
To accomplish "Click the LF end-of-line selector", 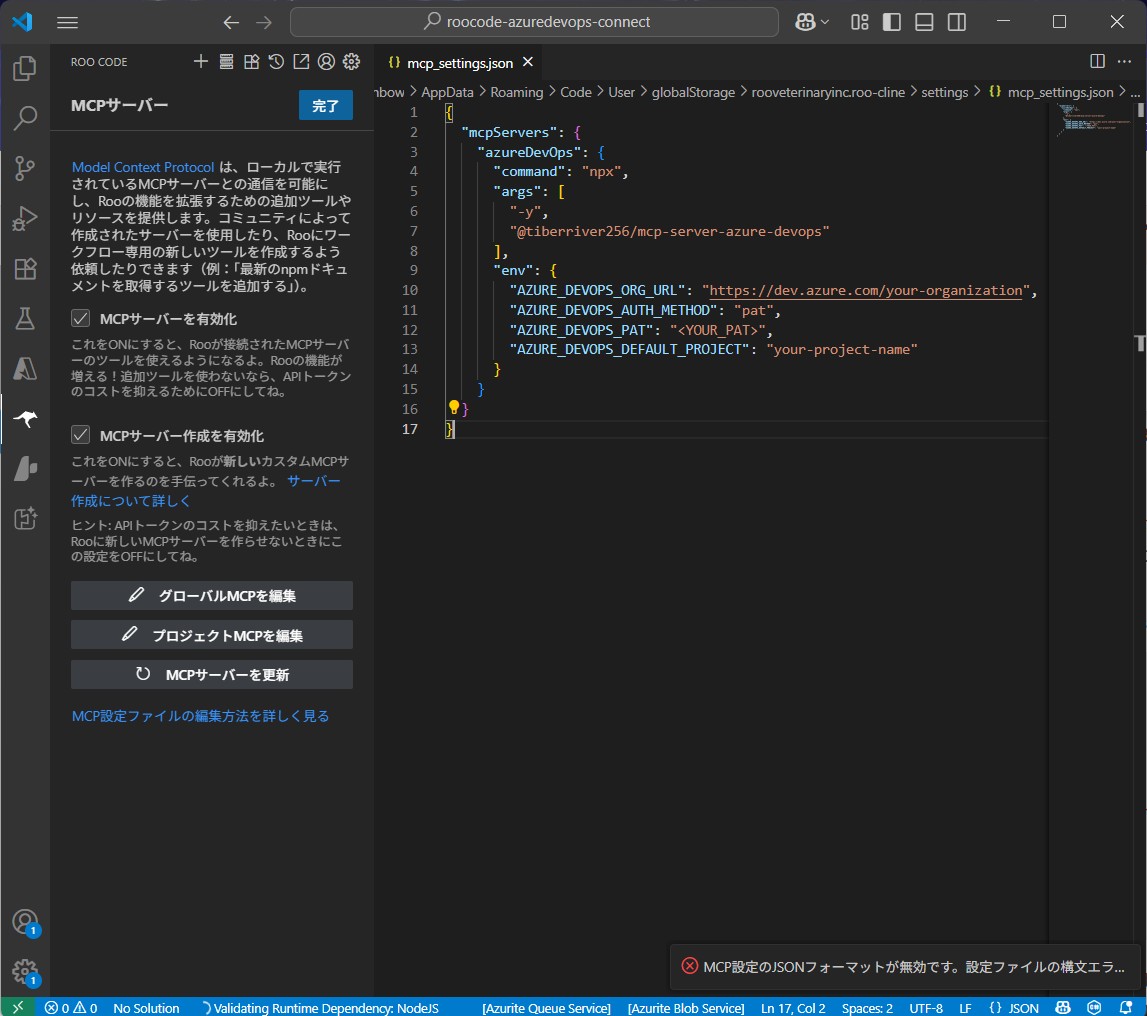I will (965, 1007).
